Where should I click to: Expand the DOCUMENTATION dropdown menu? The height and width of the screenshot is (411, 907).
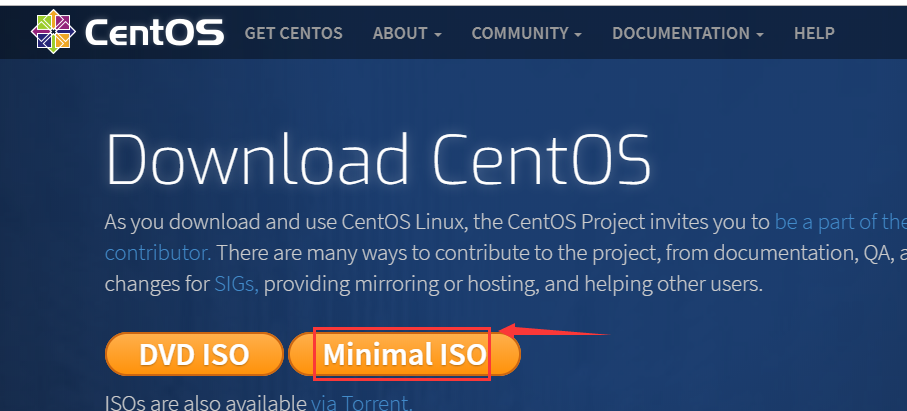[688, 34]
